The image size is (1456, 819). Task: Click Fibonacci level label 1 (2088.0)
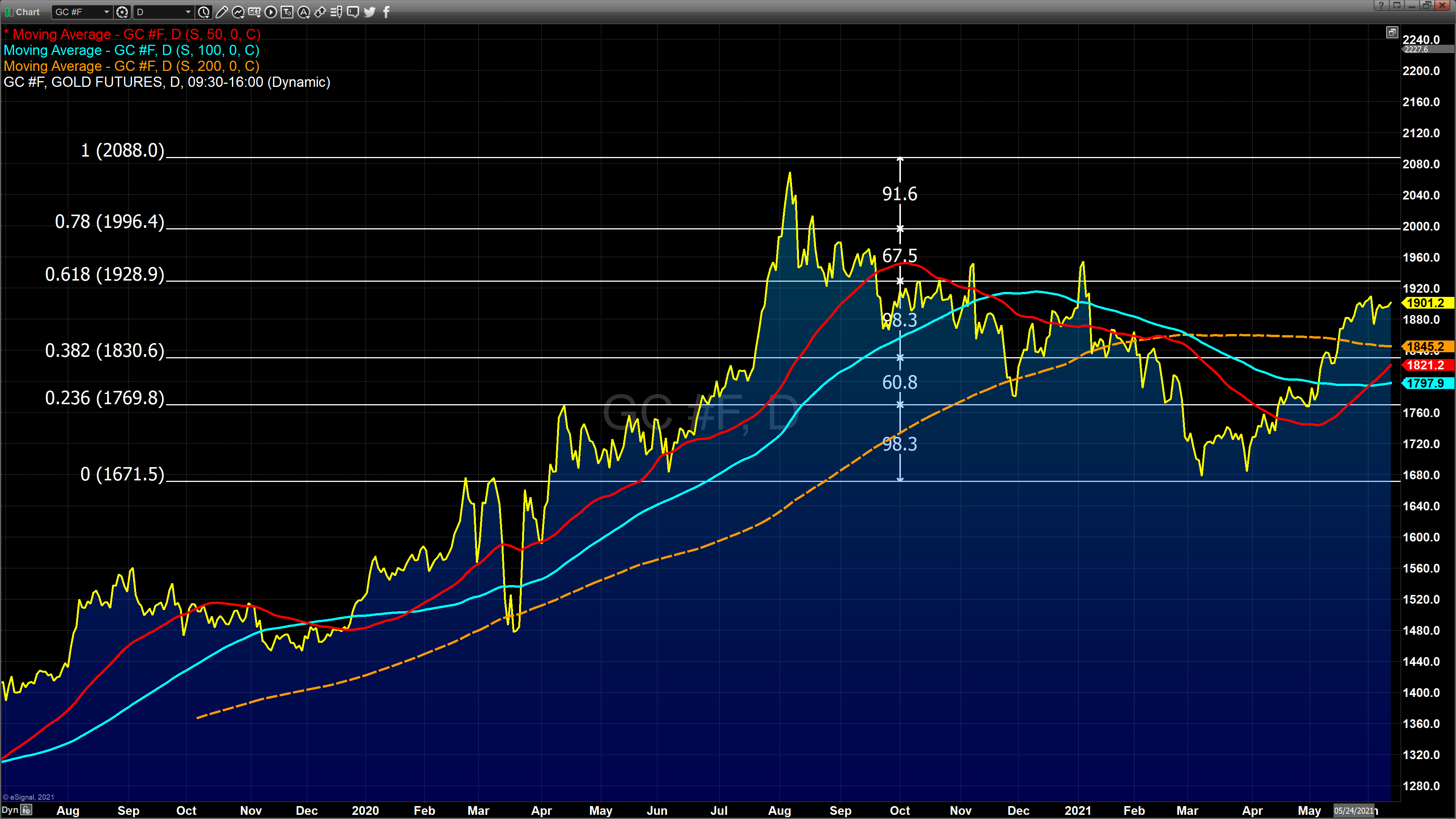122,151
